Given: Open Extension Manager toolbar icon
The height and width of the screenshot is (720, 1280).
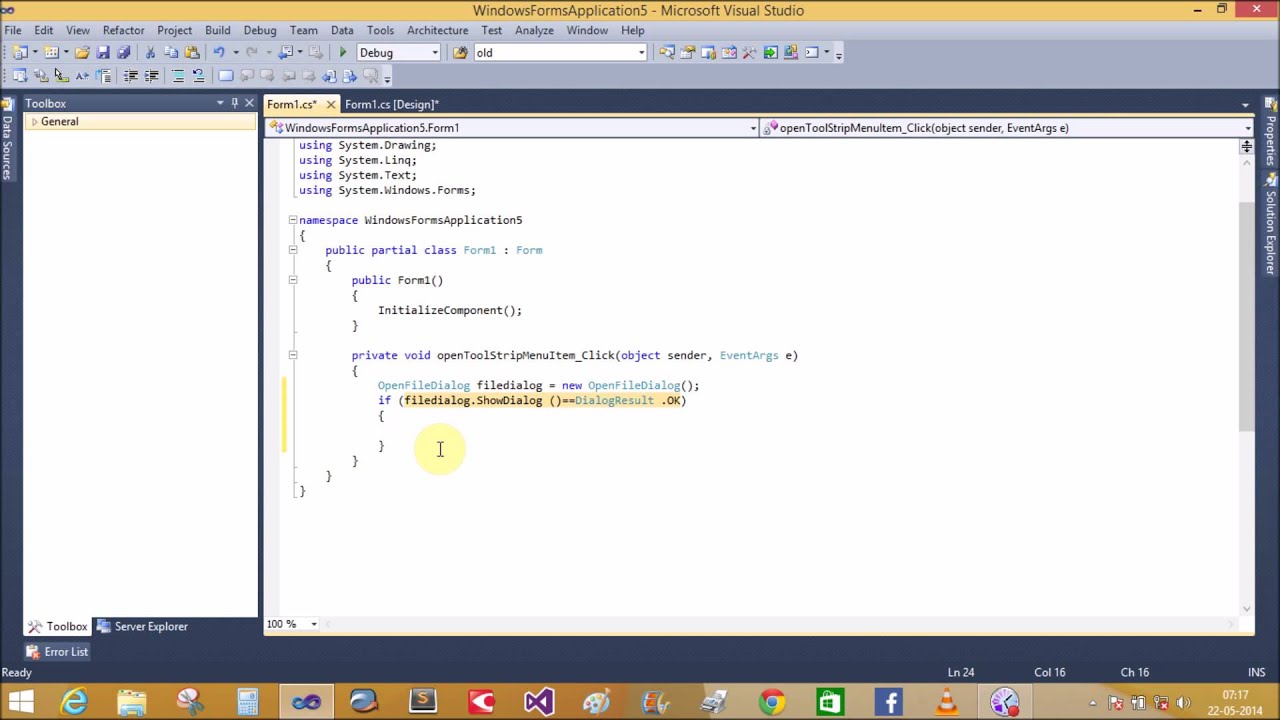Looking at the screenshot, I should (x=791, y=52).
